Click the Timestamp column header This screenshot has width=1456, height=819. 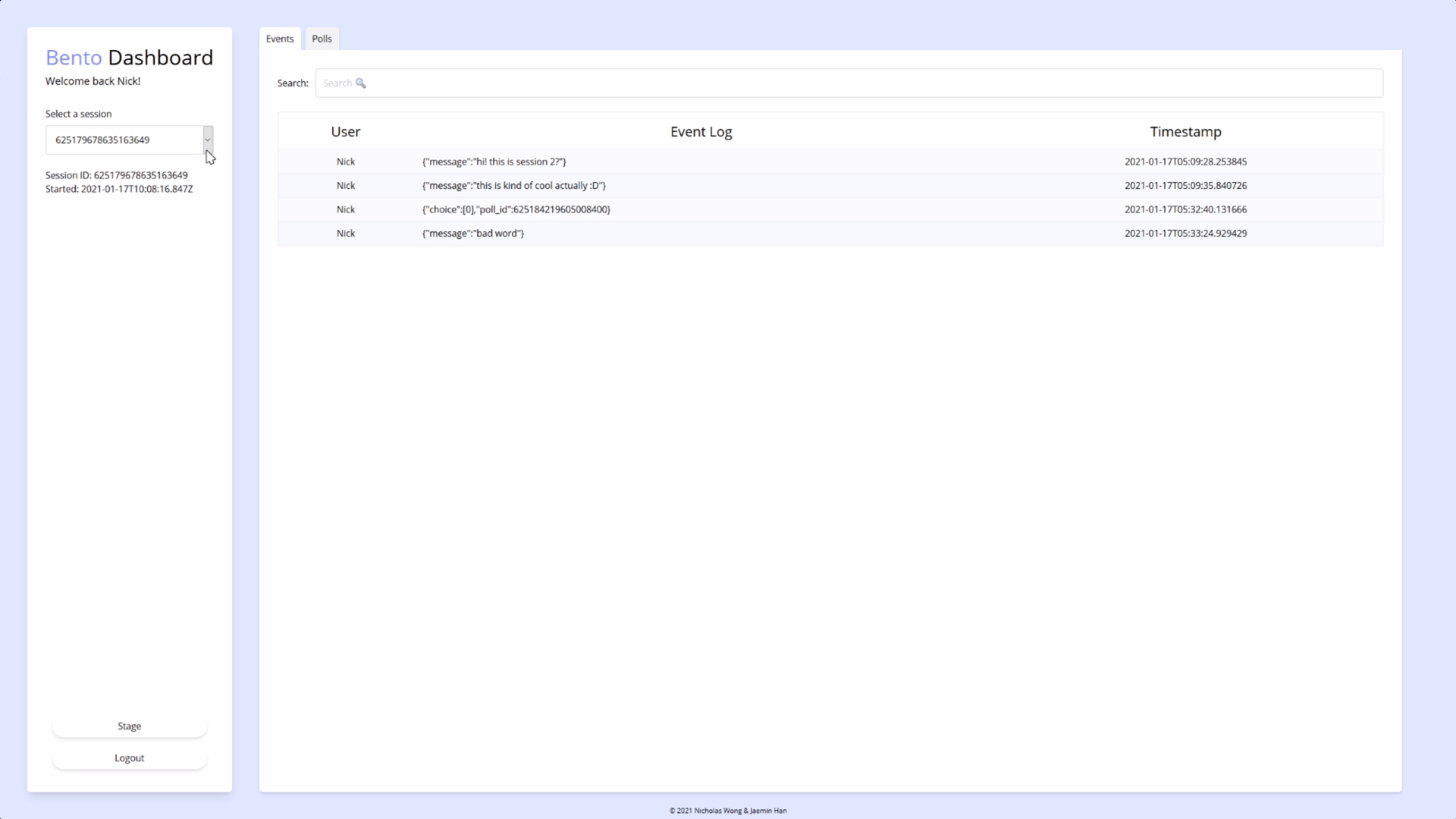tap(1185, 132)
